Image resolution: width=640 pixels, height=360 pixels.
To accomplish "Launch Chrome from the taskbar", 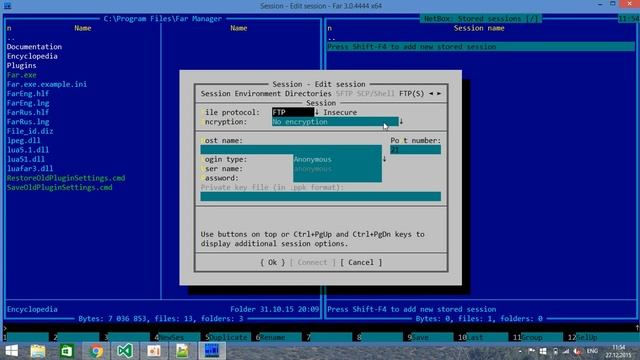I will [96, 351].
